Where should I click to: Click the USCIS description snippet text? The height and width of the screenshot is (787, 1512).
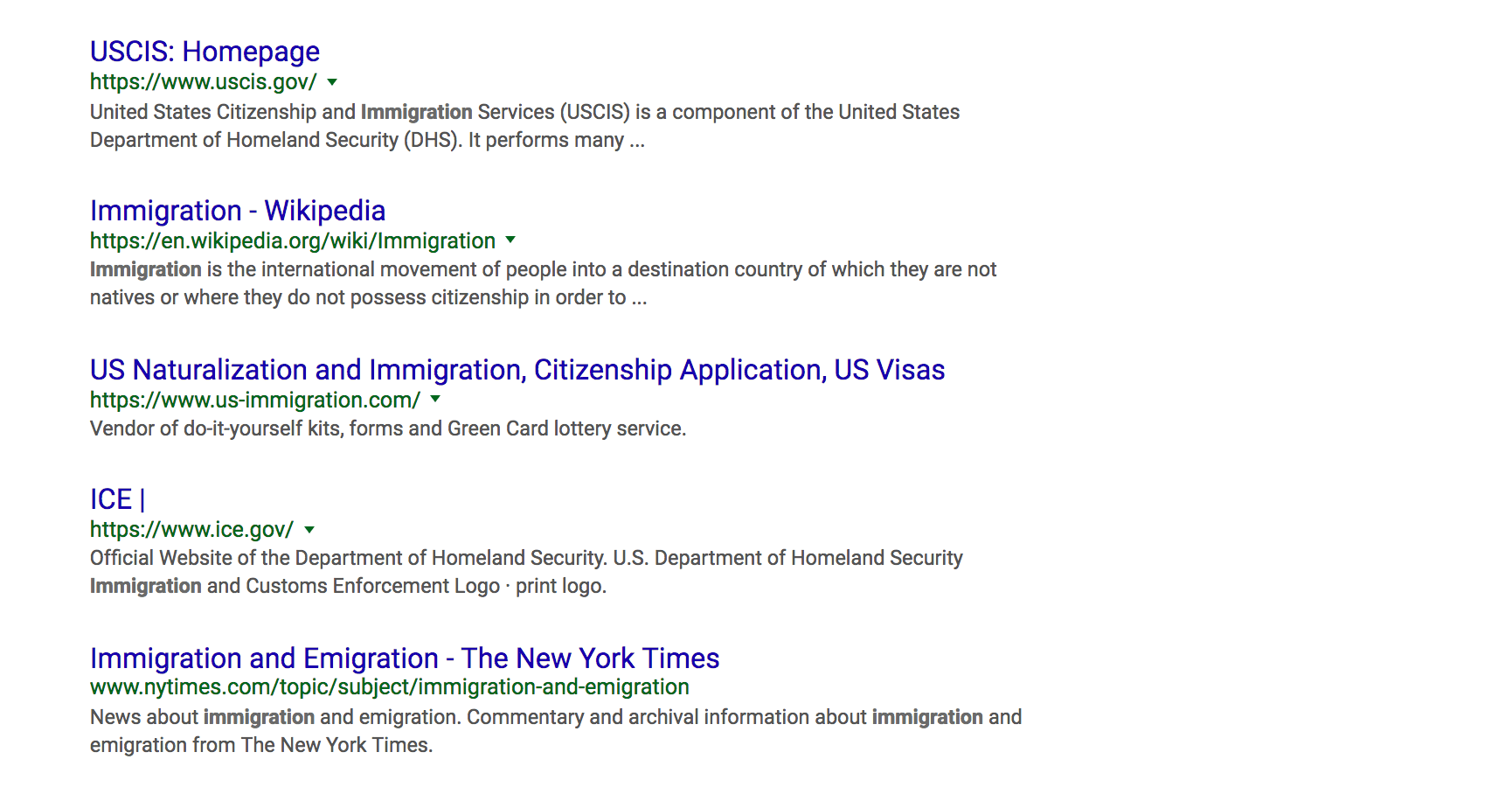pyautogui.click(x=524, y=126)
